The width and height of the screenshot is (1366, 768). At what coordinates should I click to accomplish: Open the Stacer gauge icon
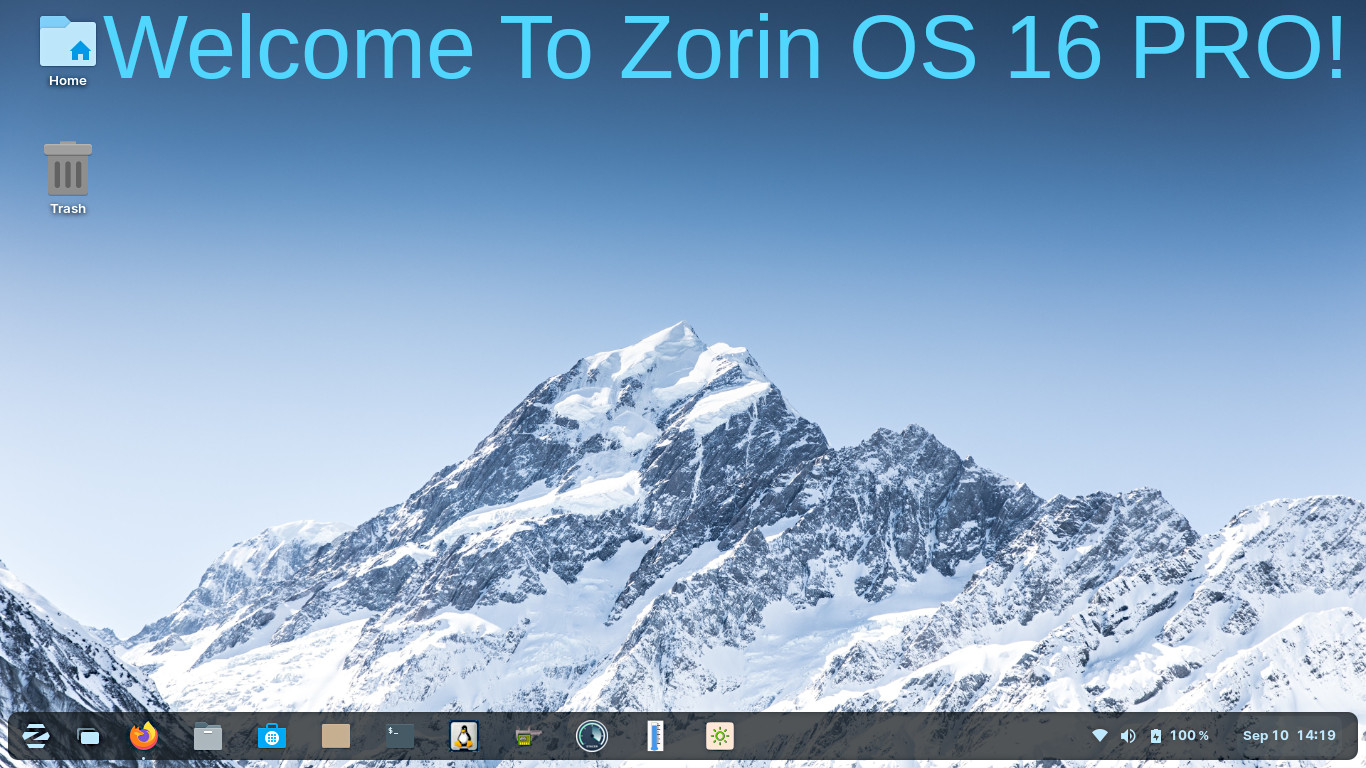(x=592, y=736)
